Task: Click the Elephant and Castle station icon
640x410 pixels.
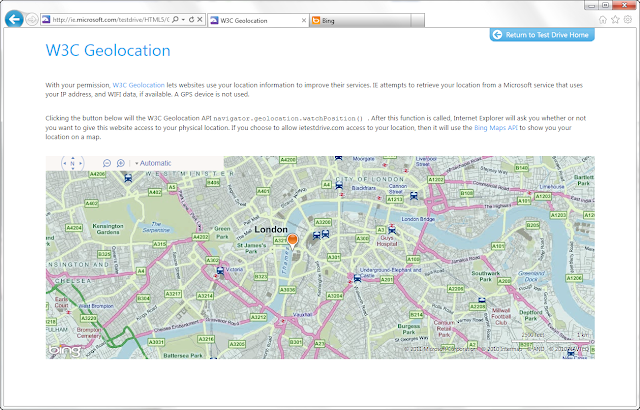Action: pyautogui.click(x=357, y=278)
